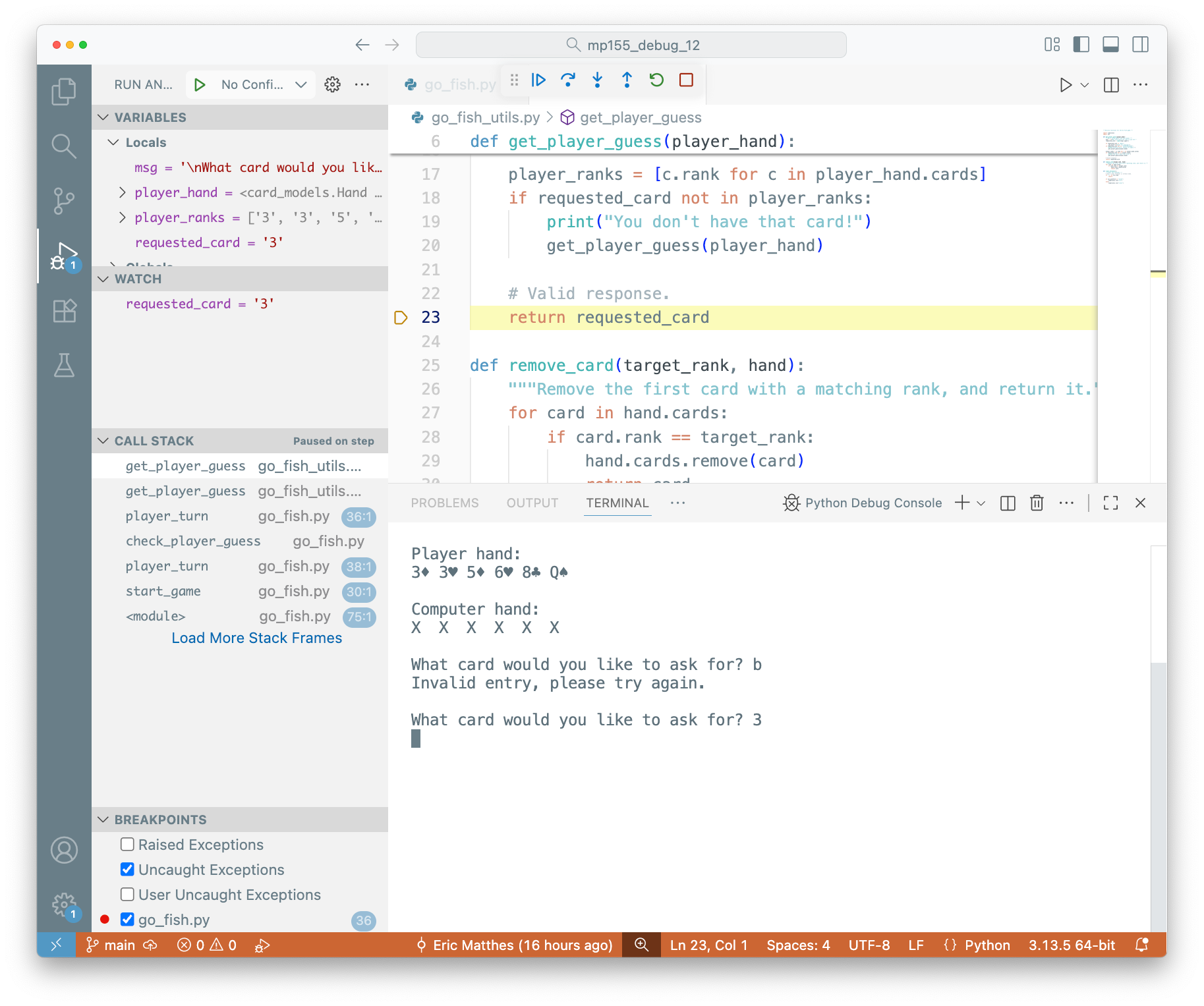The image size is (1204, 1006).
Task: Step into the function call
Action: [597, 80]
